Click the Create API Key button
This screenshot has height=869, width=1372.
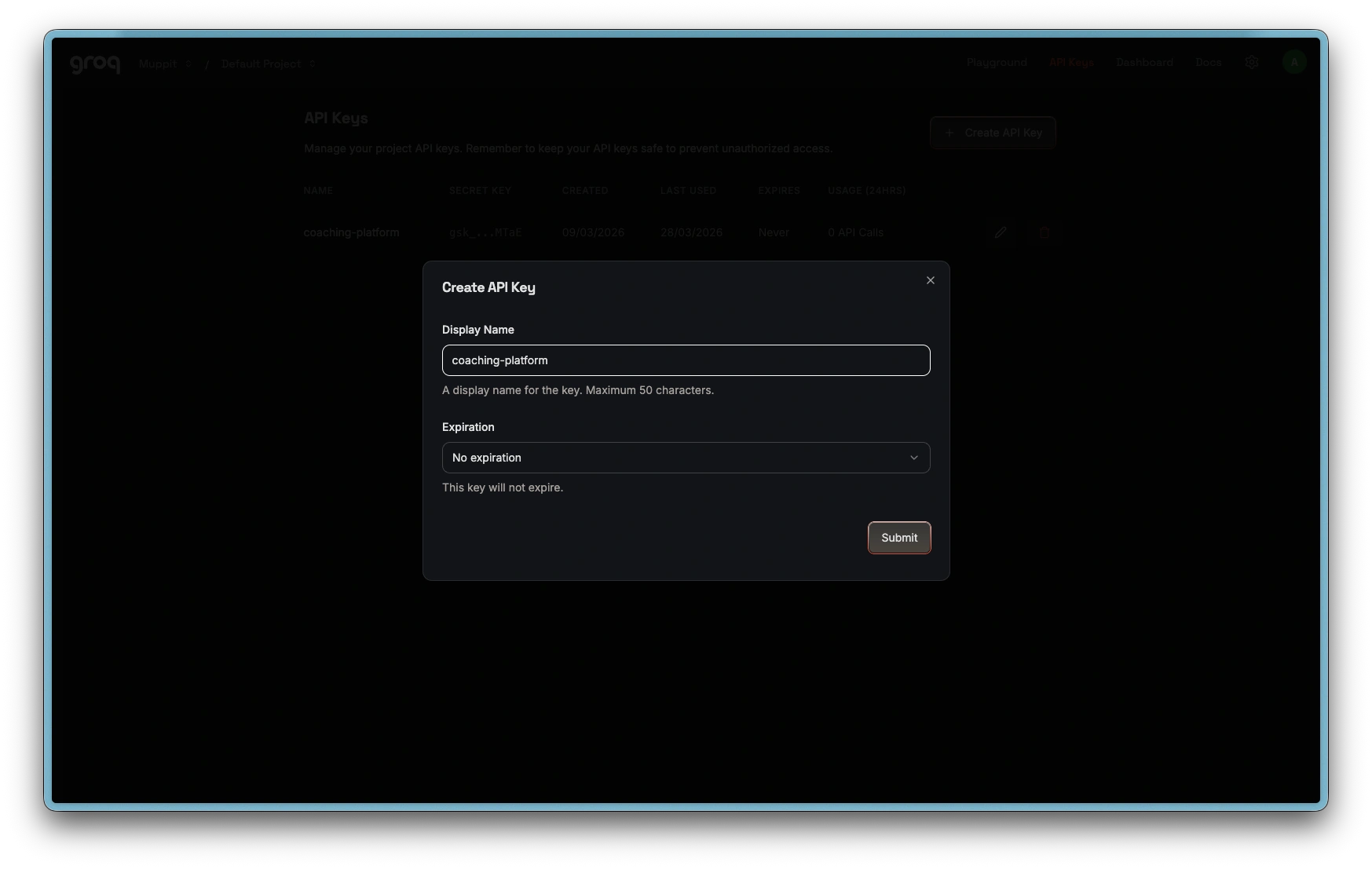pos(993,133)
